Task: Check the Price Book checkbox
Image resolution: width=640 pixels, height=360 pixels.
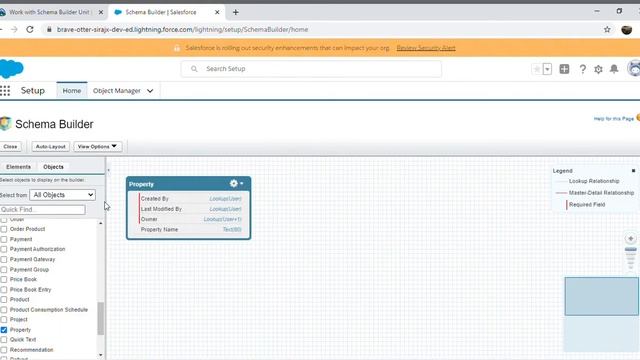Action: point(4,279)
